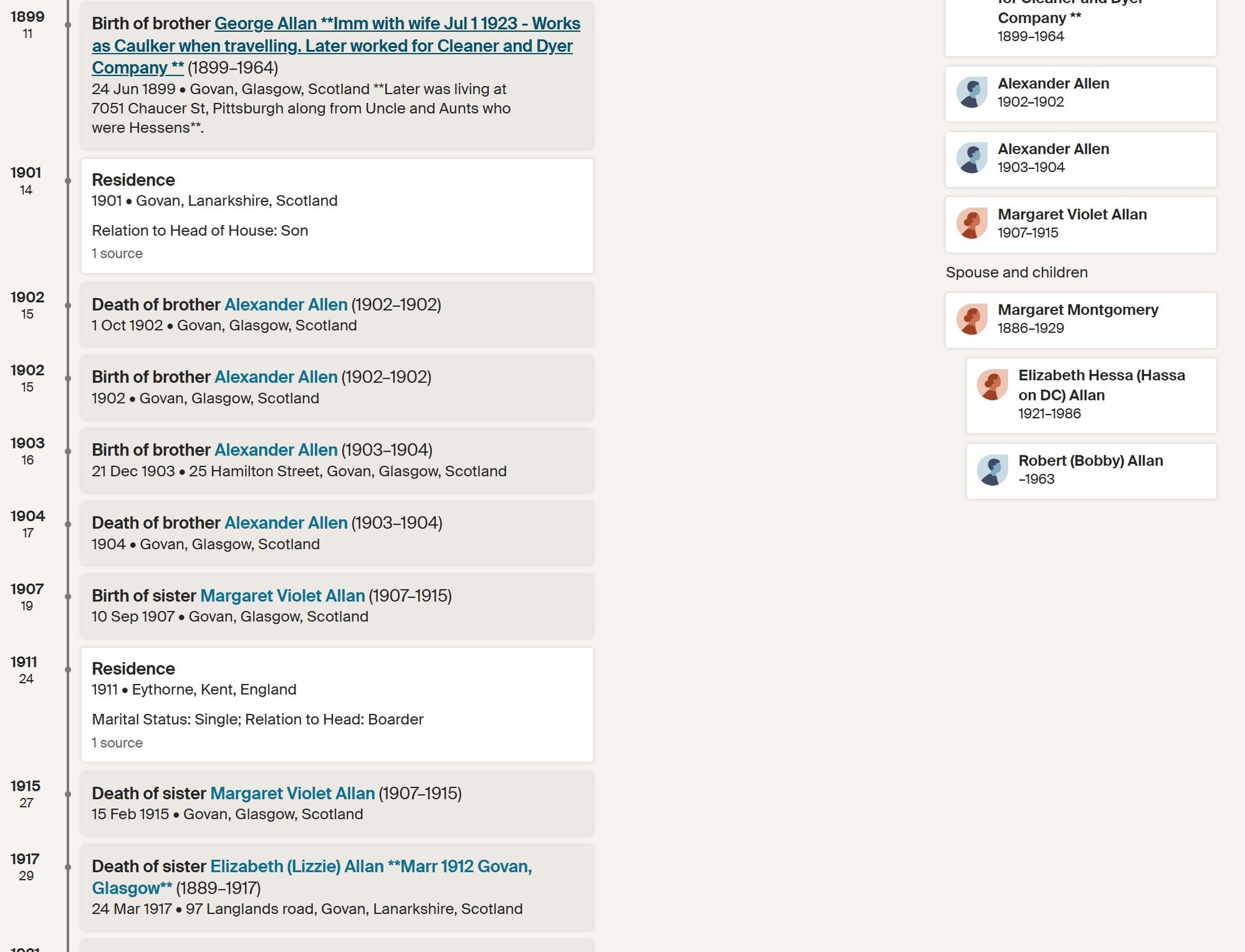Open Margaret Violet Allan link in 1907 birth event
Image resolution: width=1245 pixels, height=952 pixels.
point(282,596)
